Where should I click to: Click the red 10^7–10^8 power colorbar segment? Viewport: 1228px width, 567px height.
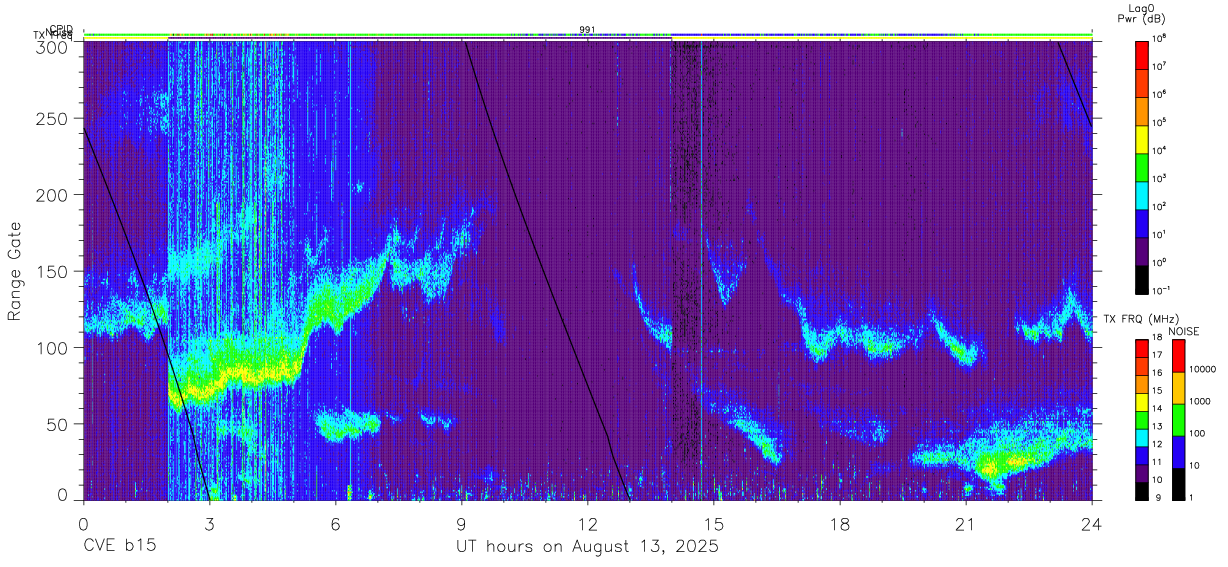[x=1142, y=53]
